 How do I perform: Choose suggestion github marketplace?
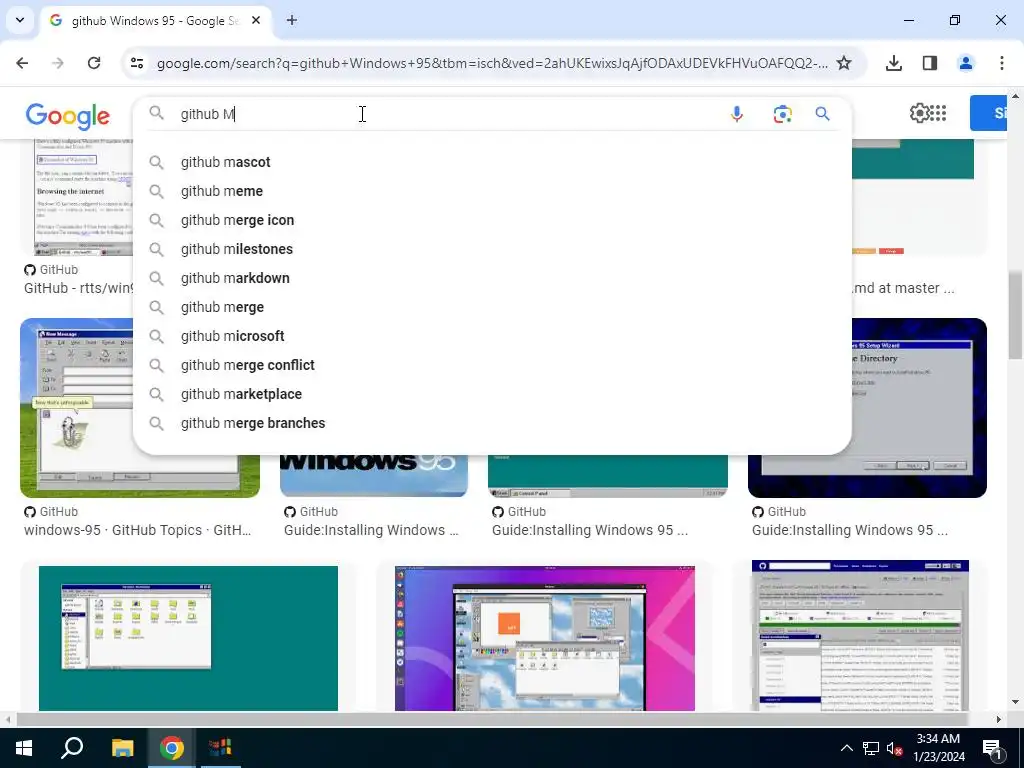coord(492,394)
